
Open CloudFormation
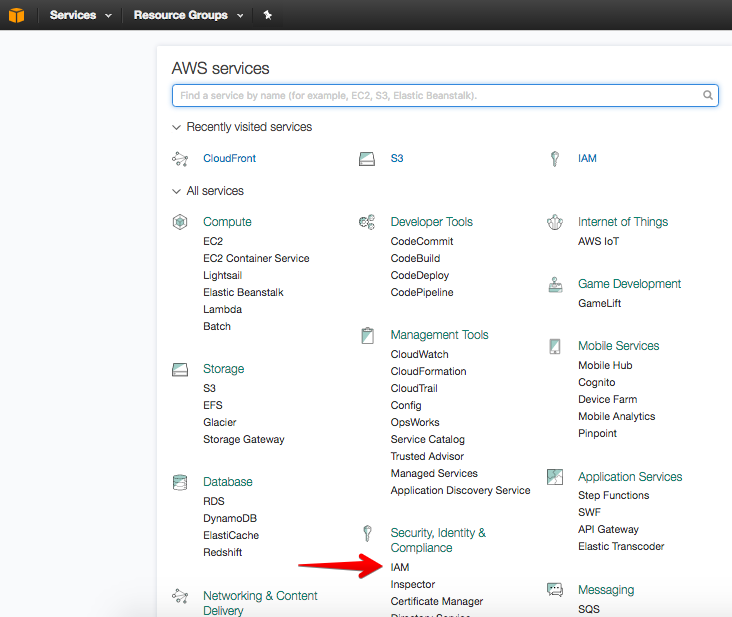click(429, 372)
